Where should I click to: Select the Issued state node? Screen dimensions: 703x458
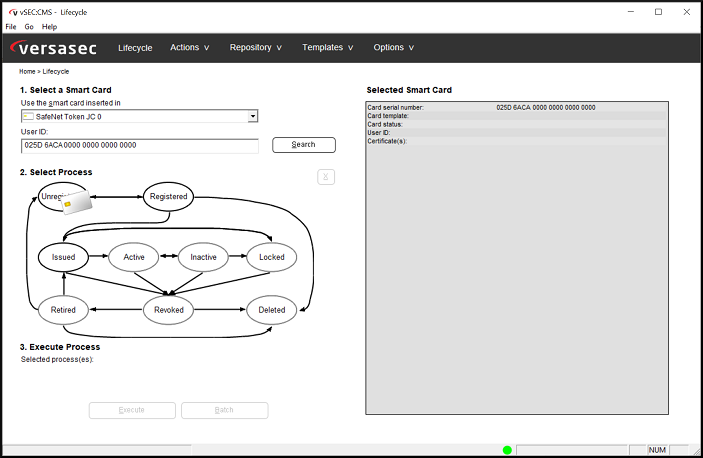point(63,257)
